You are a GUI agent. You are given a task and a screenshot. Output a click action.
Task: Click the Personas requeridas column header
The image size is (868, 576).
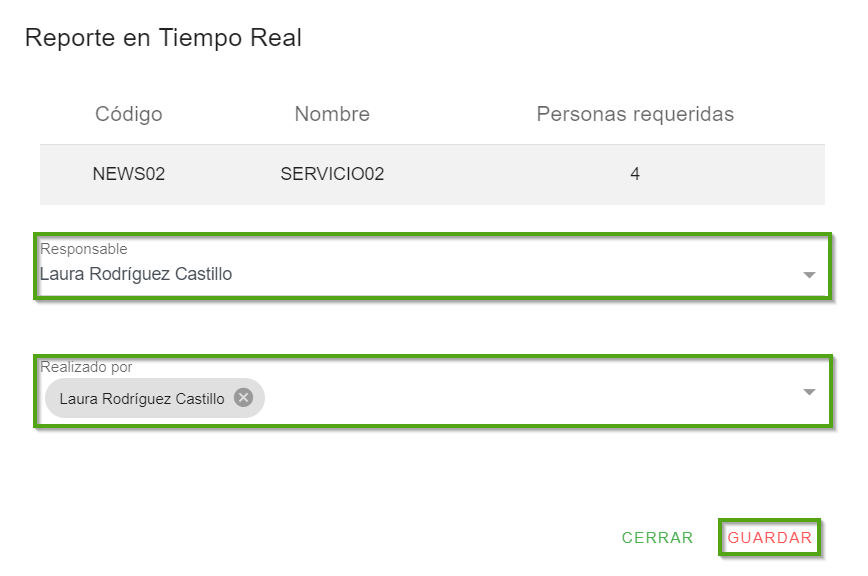click(x=635, y=114)
